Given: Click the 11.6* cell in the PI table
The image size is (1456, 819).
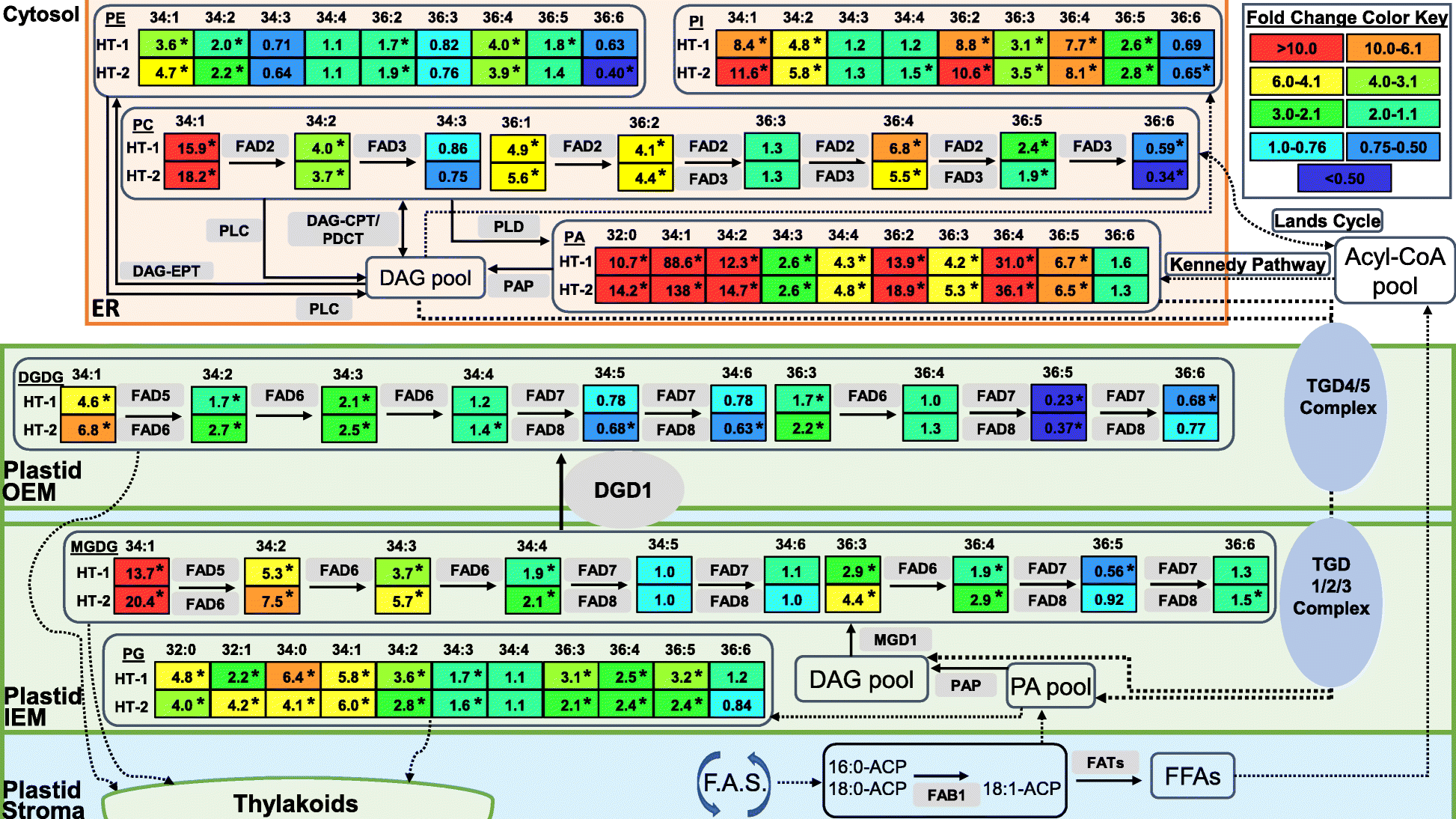Looking at the screenshot, I should (744, 73).
